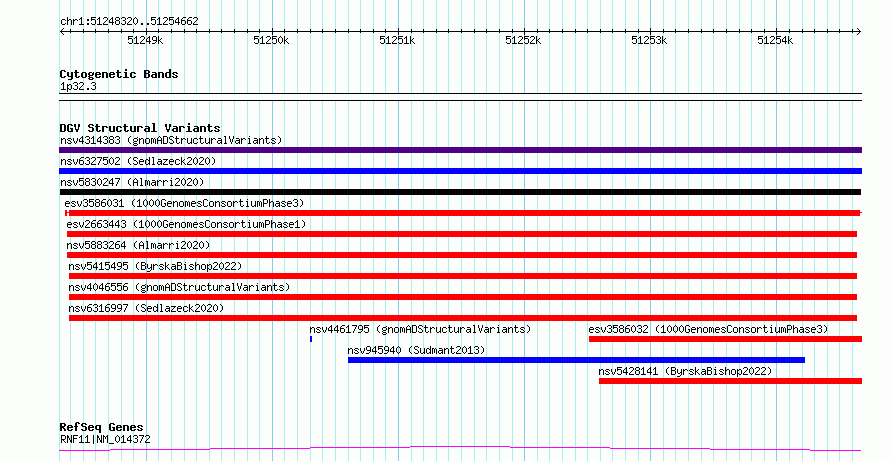
Task: Click the DGV Structural Variants track heading
Action: [x=140, y=128]
